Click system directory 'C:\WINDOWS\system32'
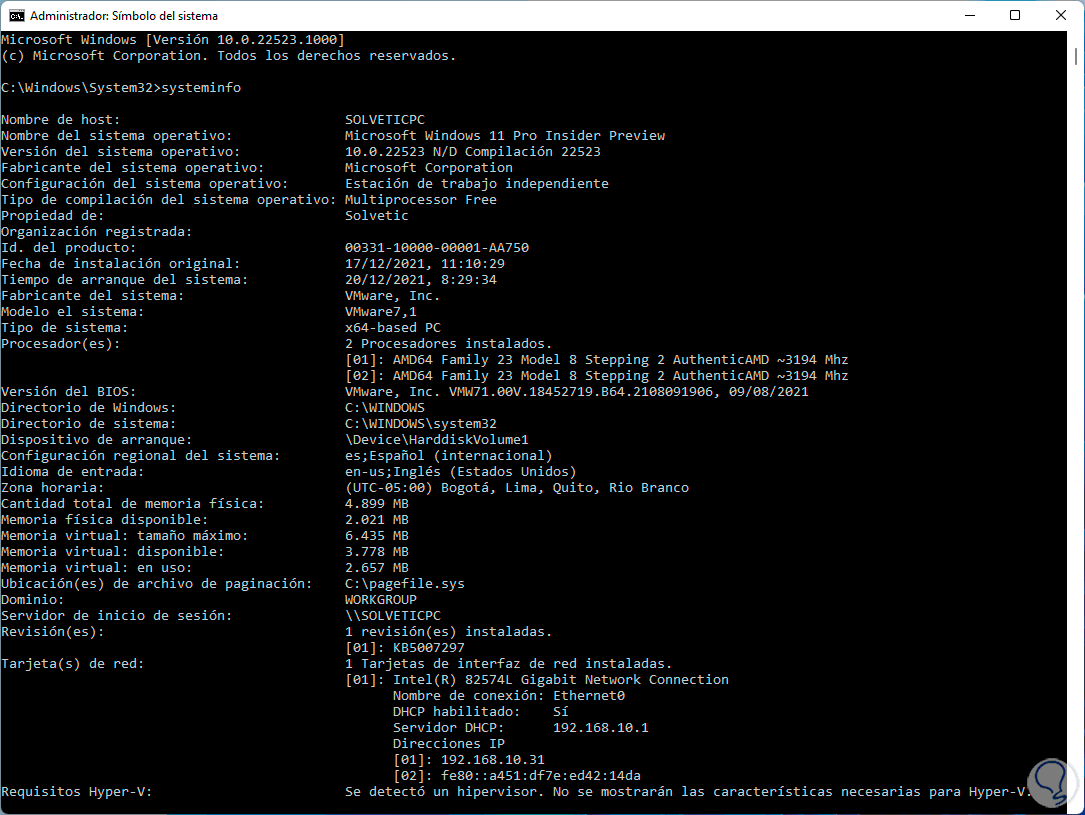Viewport: 1085px width, 815px height. tap(421, 423)
